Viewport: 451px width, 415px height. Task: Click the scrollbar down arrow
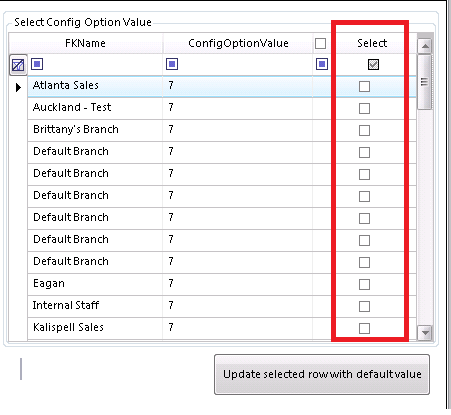(x=425, y=332)
